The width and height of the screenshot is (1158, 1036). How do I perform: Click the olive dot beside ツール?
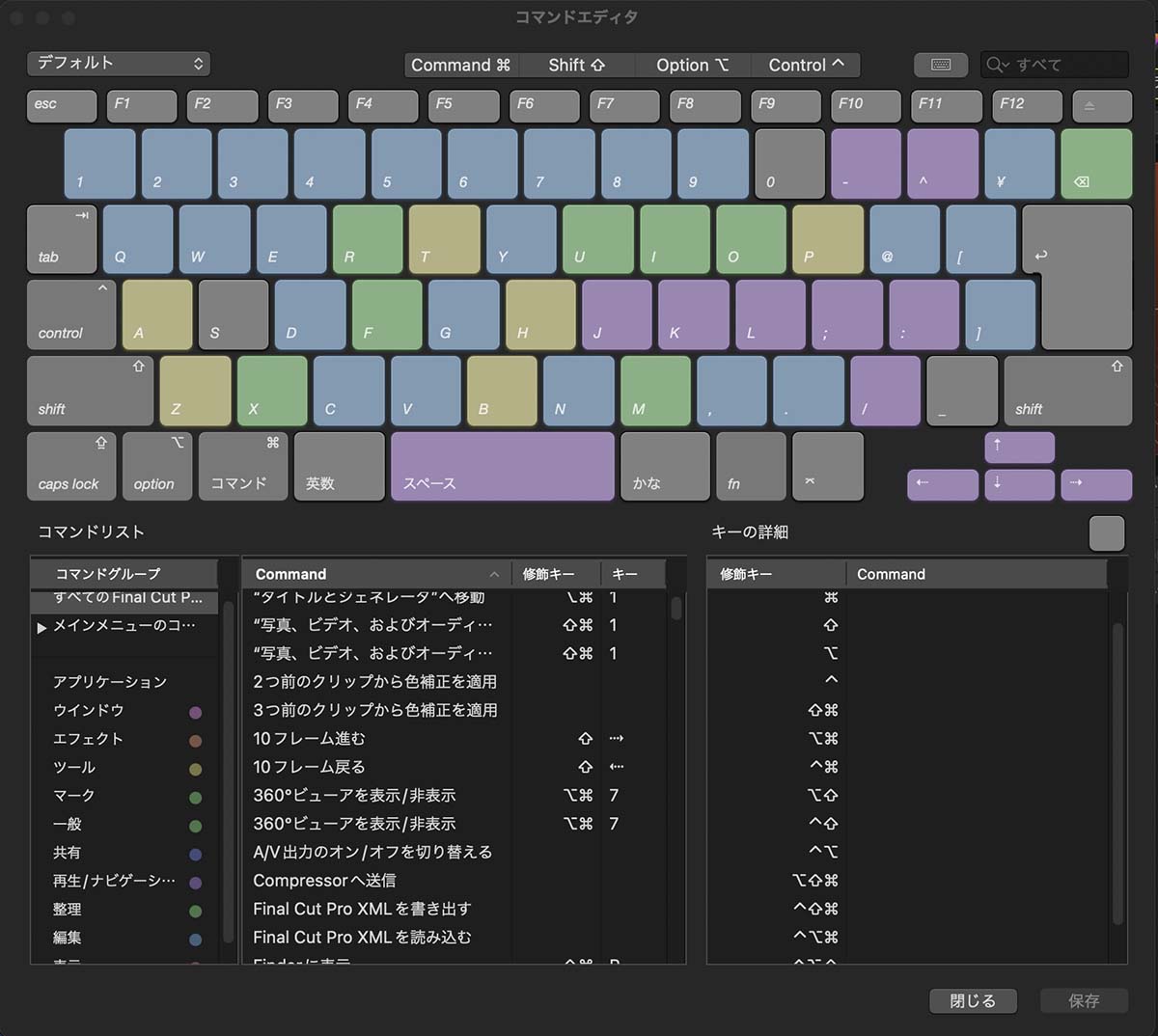195,770
